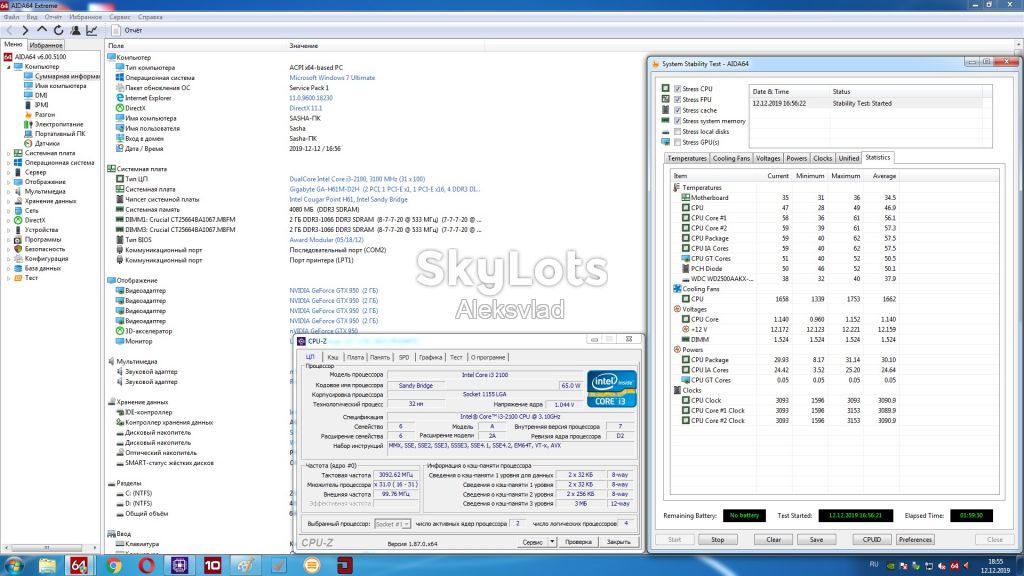Open File Explorer folder on taskbar
The height and width of the screenshot is (576, 1024).
(x=47, y=565)
